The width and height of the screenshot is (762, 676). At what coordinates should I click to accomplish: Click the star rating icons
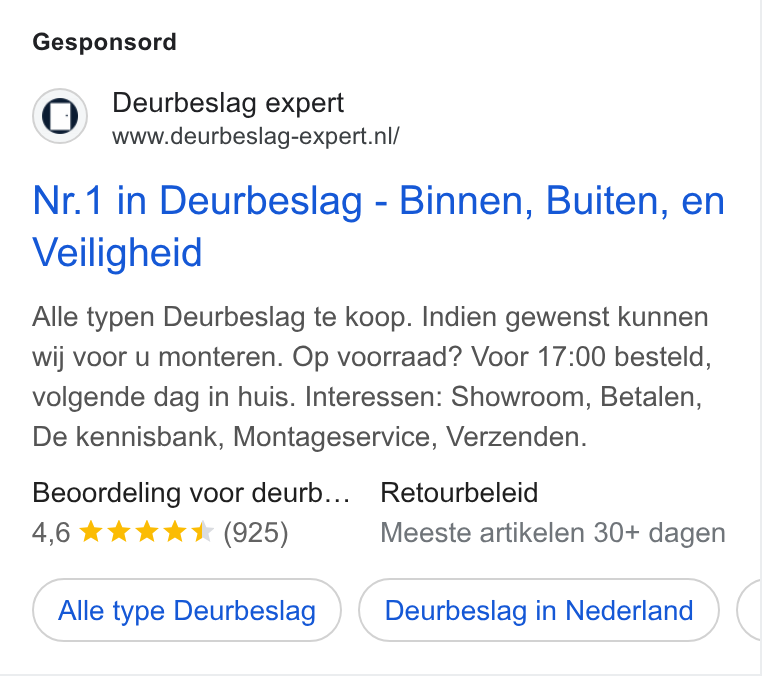coord(146,531)
